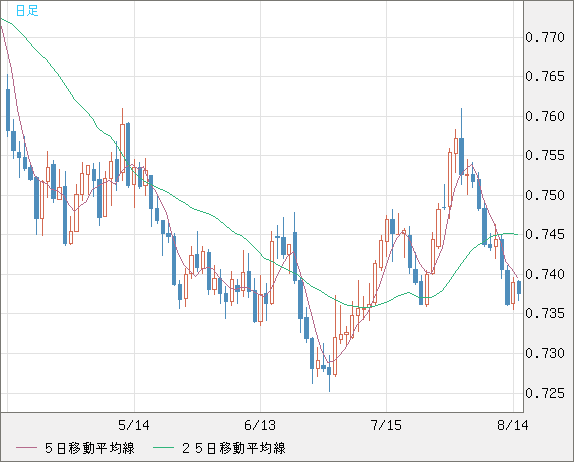Select the 0.735 price axis label
Screen dimensions: 574x462
pos(545,313)
